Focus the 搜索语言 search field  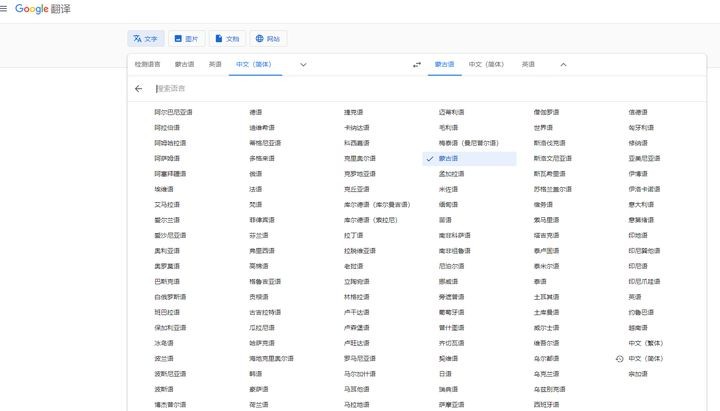427,89
